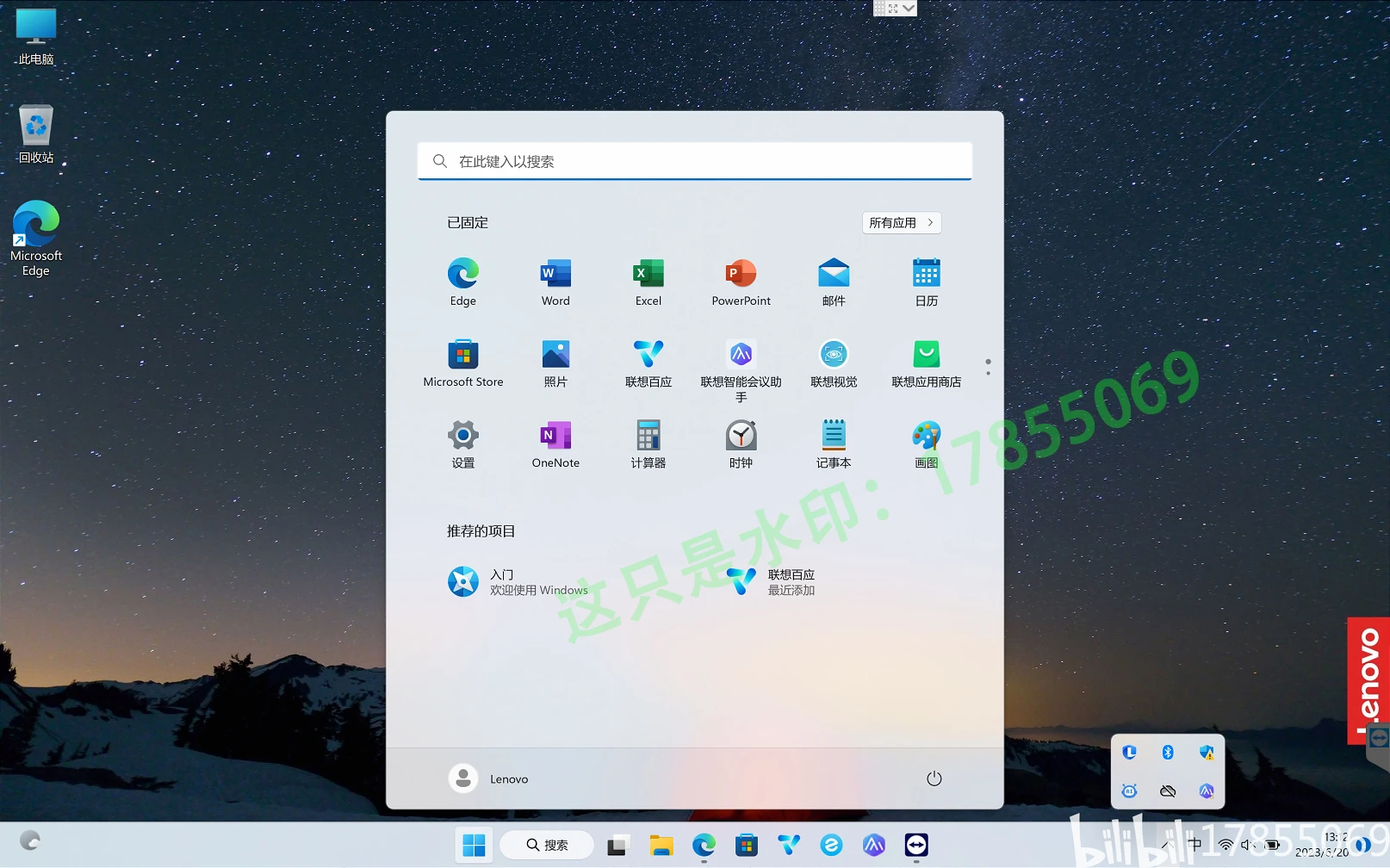The height and width of the screenshot is (868, 1390).
Task: Open the clock and date flyout
Action: pyautogui.click(x=1324, y=845)
